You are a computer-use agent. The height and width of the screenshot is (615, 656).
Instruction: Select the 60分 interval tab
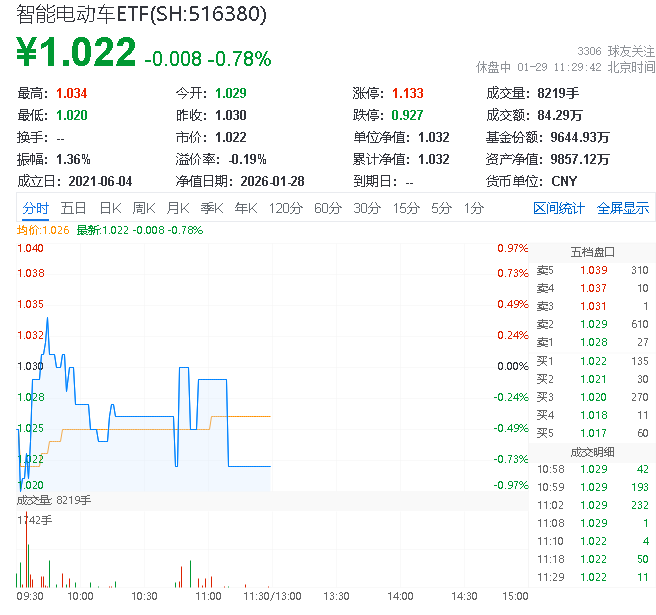coord(328,208)
